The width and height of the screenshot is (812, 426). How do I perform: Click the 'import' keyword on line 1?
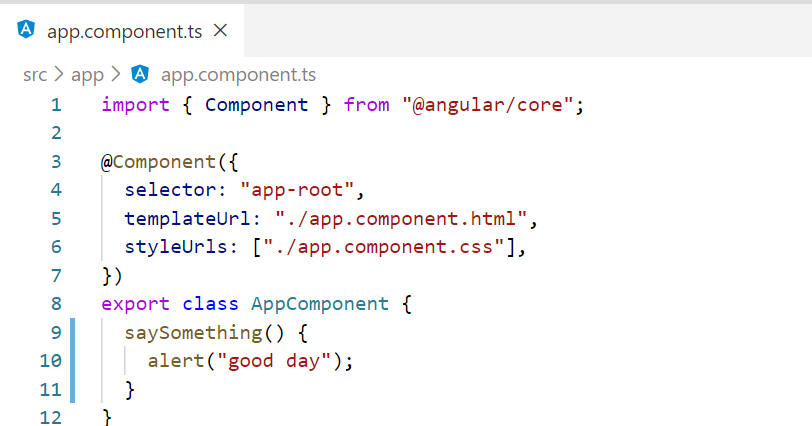(136, 105)
